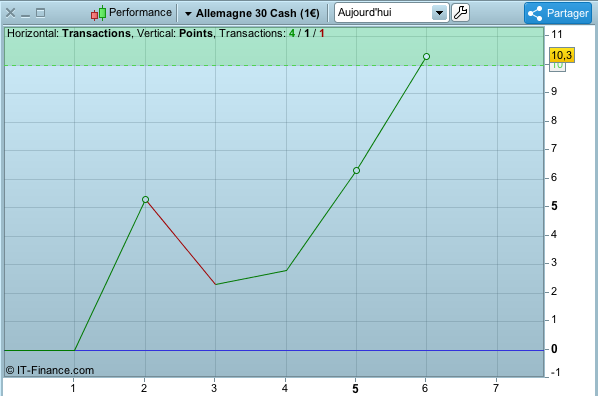This screenshot has width=598, height=396.
Task: Minimize the performance window
Action: point(25,15)
